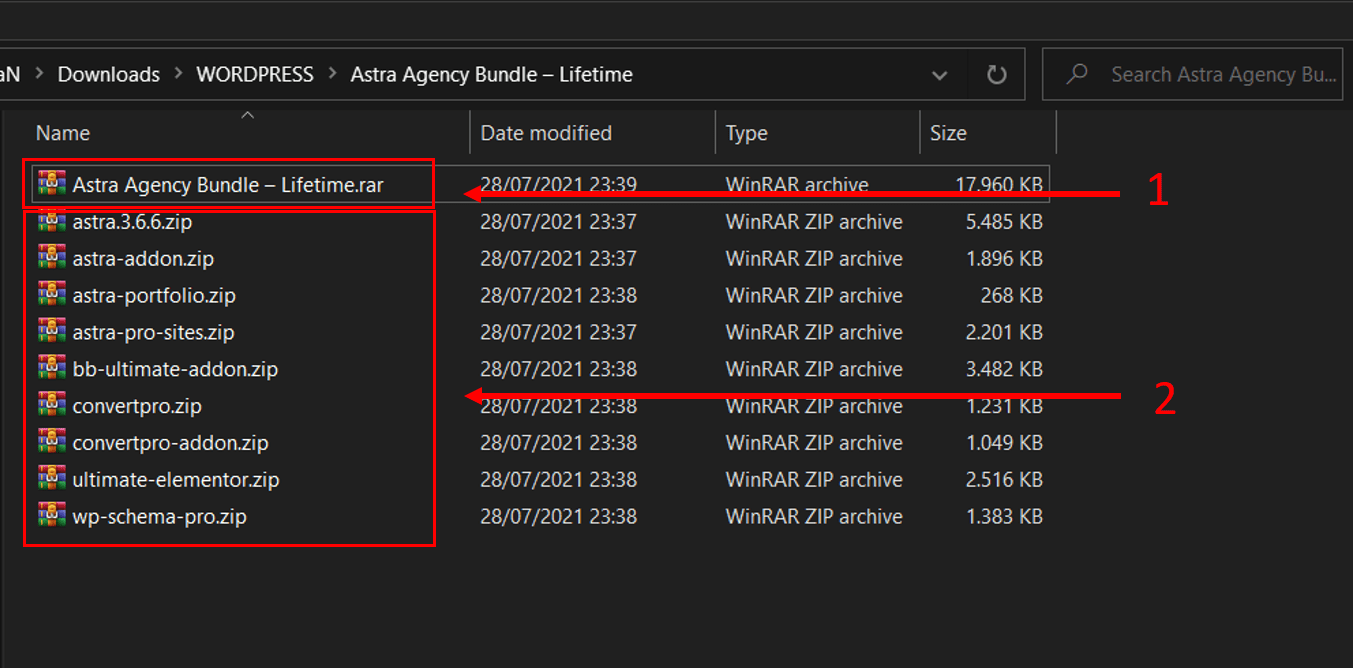1353x668 pixels.
Task: Navigate to WORDPRESS via the breadcrumb
Action: [254, 73]
